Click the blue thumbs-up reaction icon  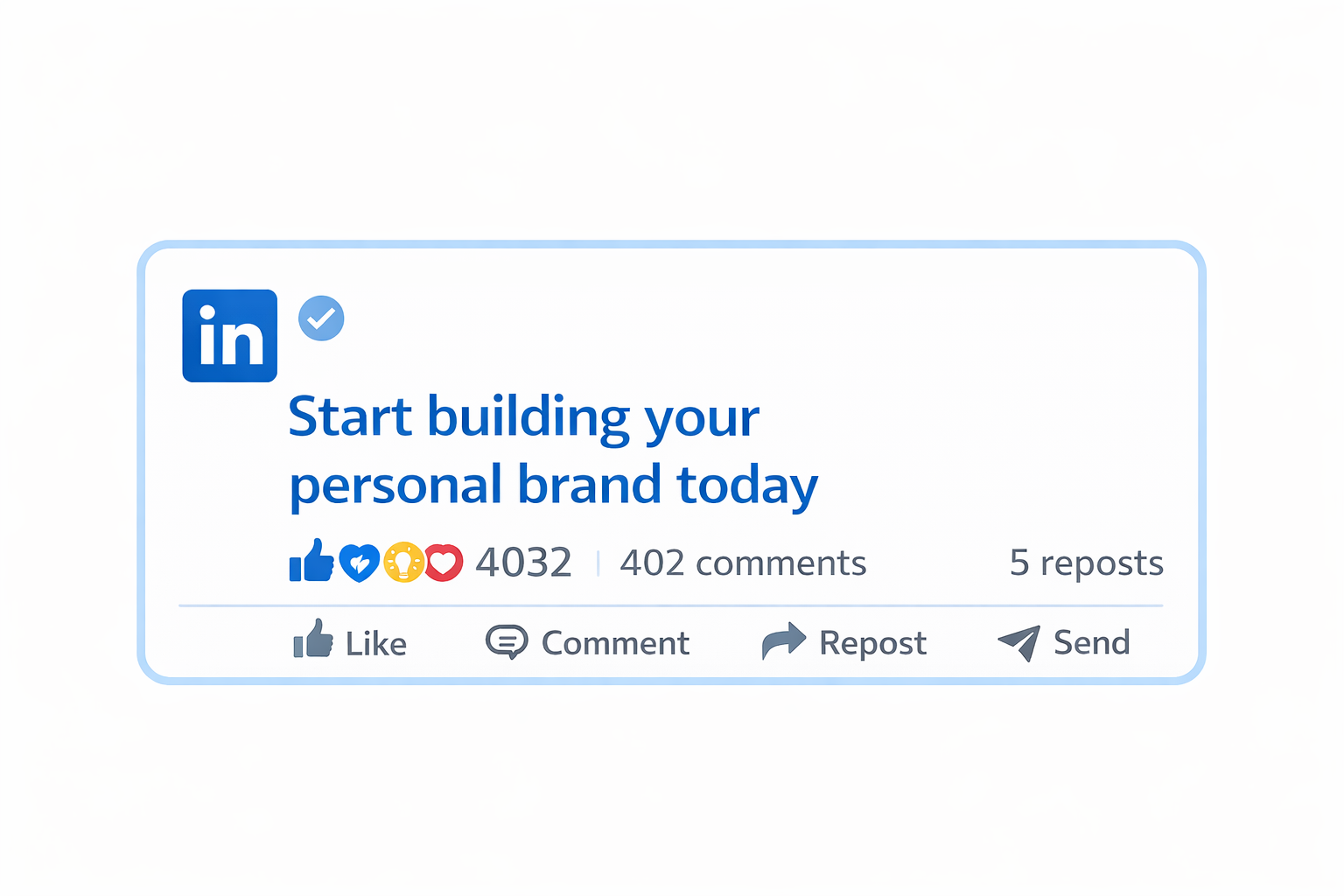click(311, 561)
